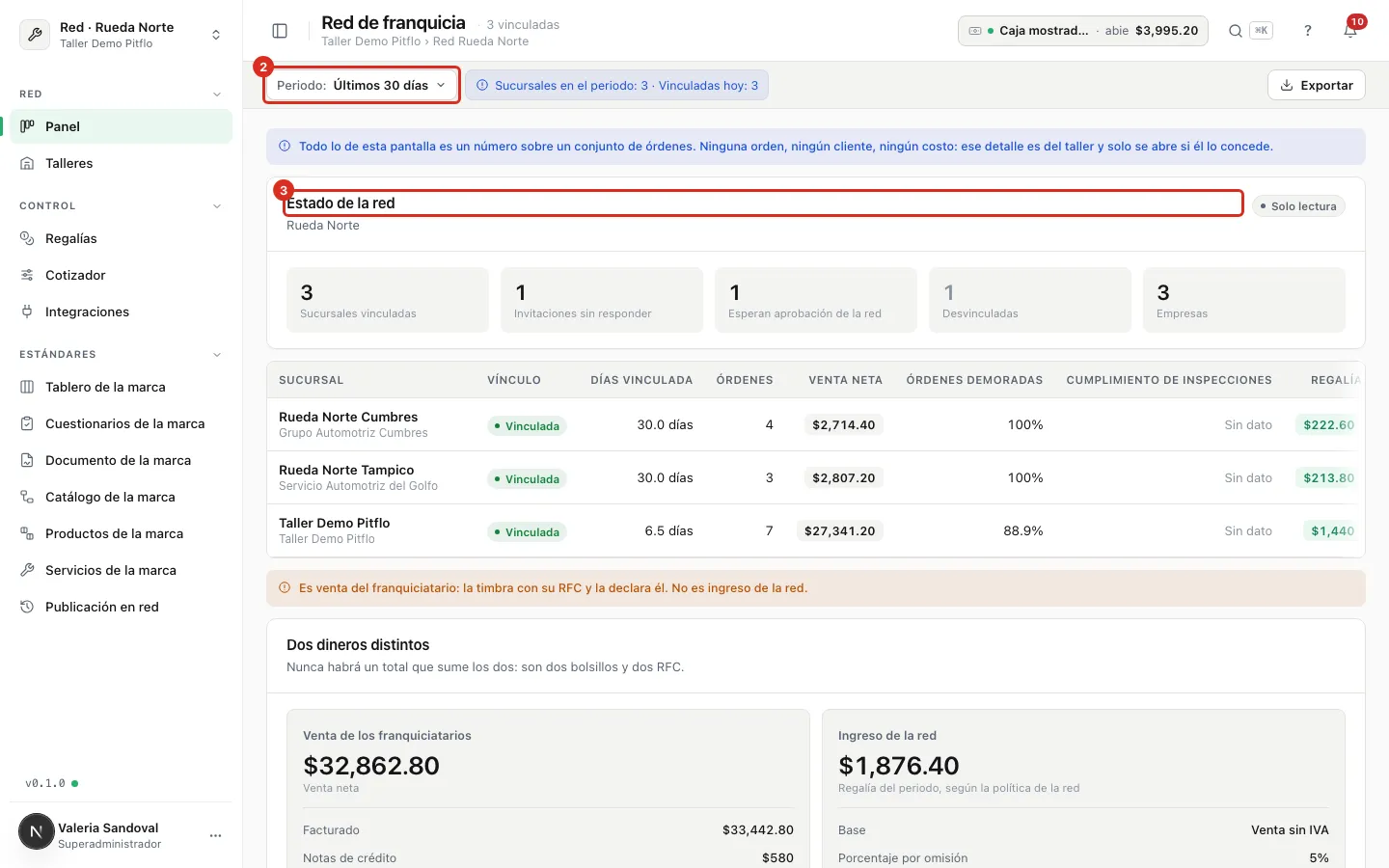
Task: Open Regalías from the sidebar
Action: (122, 238)
